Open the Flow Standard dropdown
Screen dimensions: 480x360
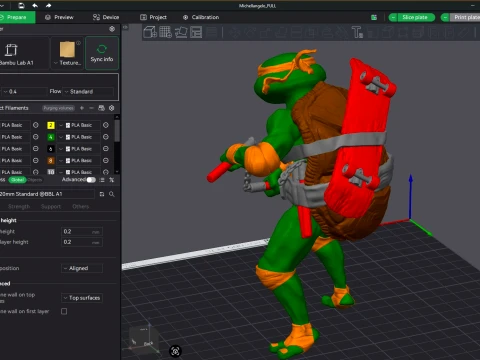coord(88,91)
